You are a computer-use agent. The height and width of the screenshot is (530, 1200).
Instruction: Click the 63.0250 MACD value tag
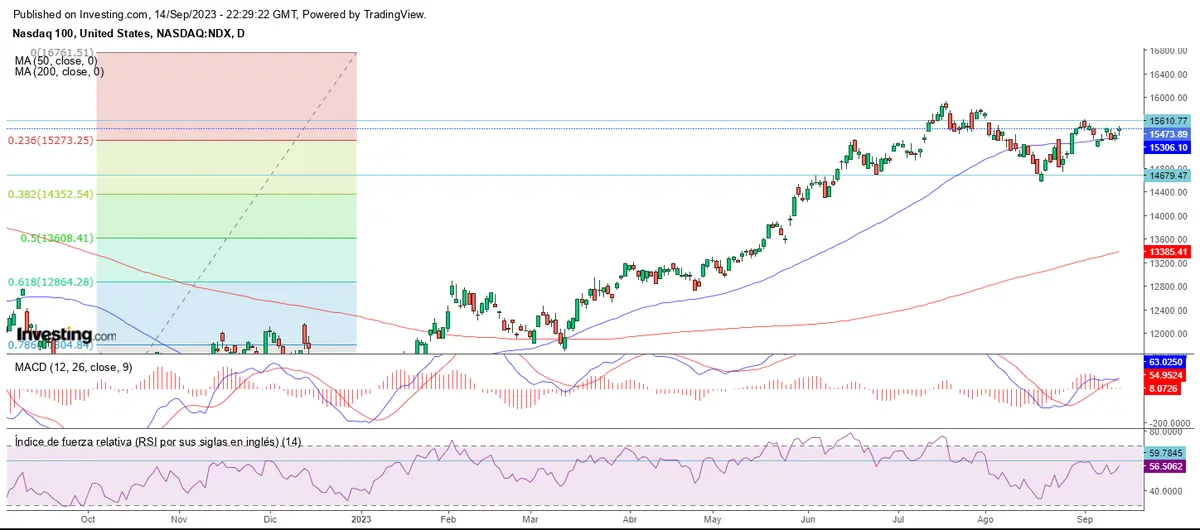coord(1167,361)
